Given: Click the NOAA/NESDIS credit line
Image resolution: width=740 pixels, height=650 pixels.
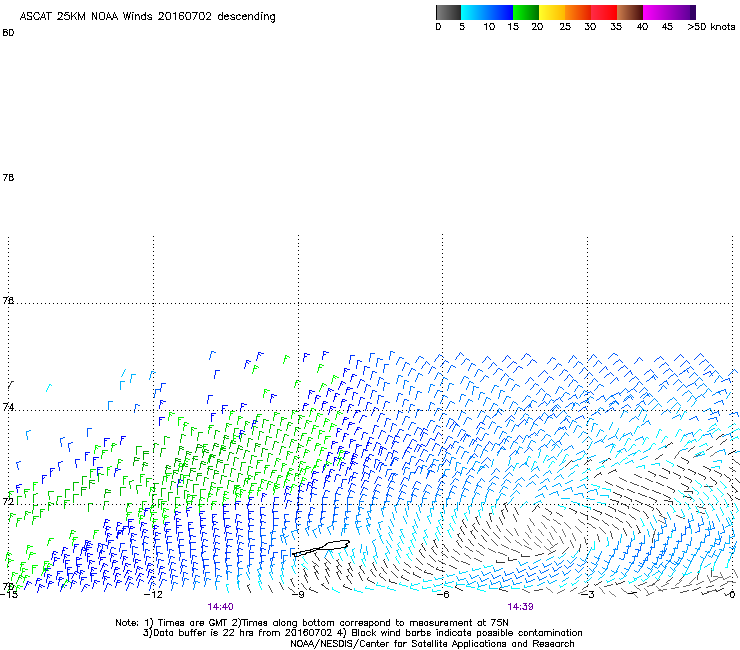Looking at the screenshot, I should pos(432,644).
